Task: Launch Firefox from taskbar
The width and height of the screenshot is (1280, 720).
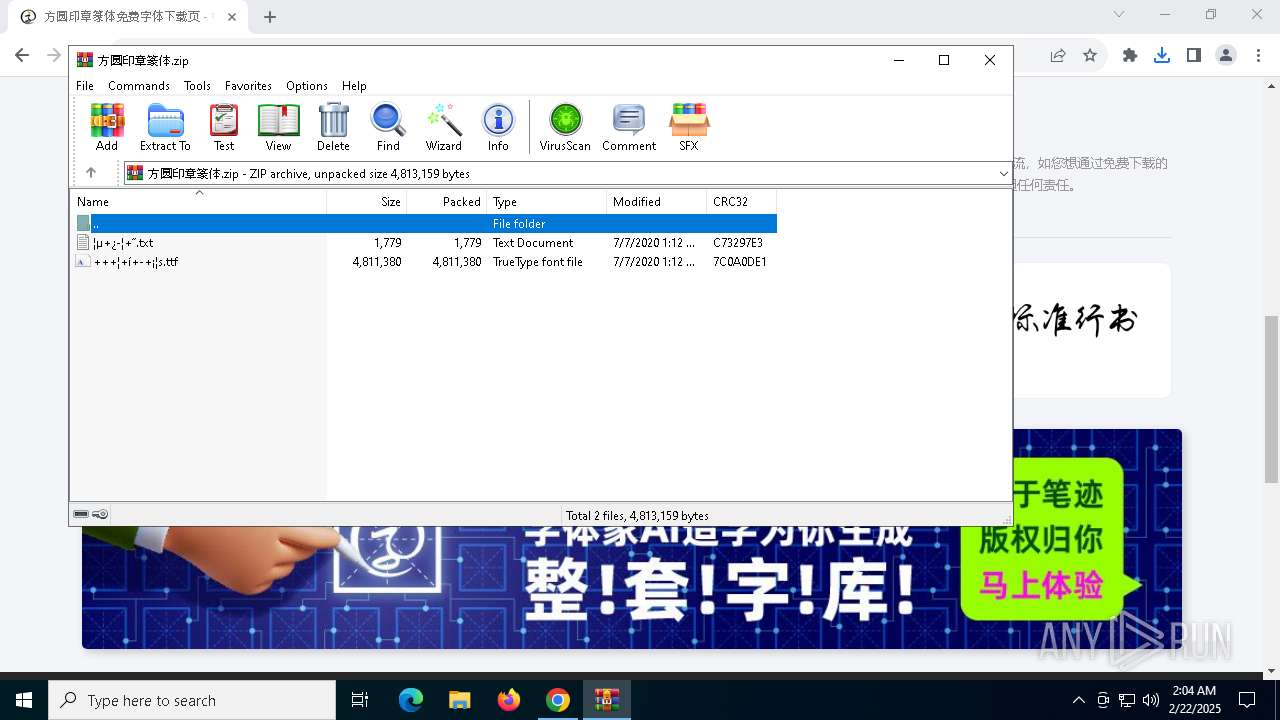Action: pyautogui.click(x=509, y=700)
